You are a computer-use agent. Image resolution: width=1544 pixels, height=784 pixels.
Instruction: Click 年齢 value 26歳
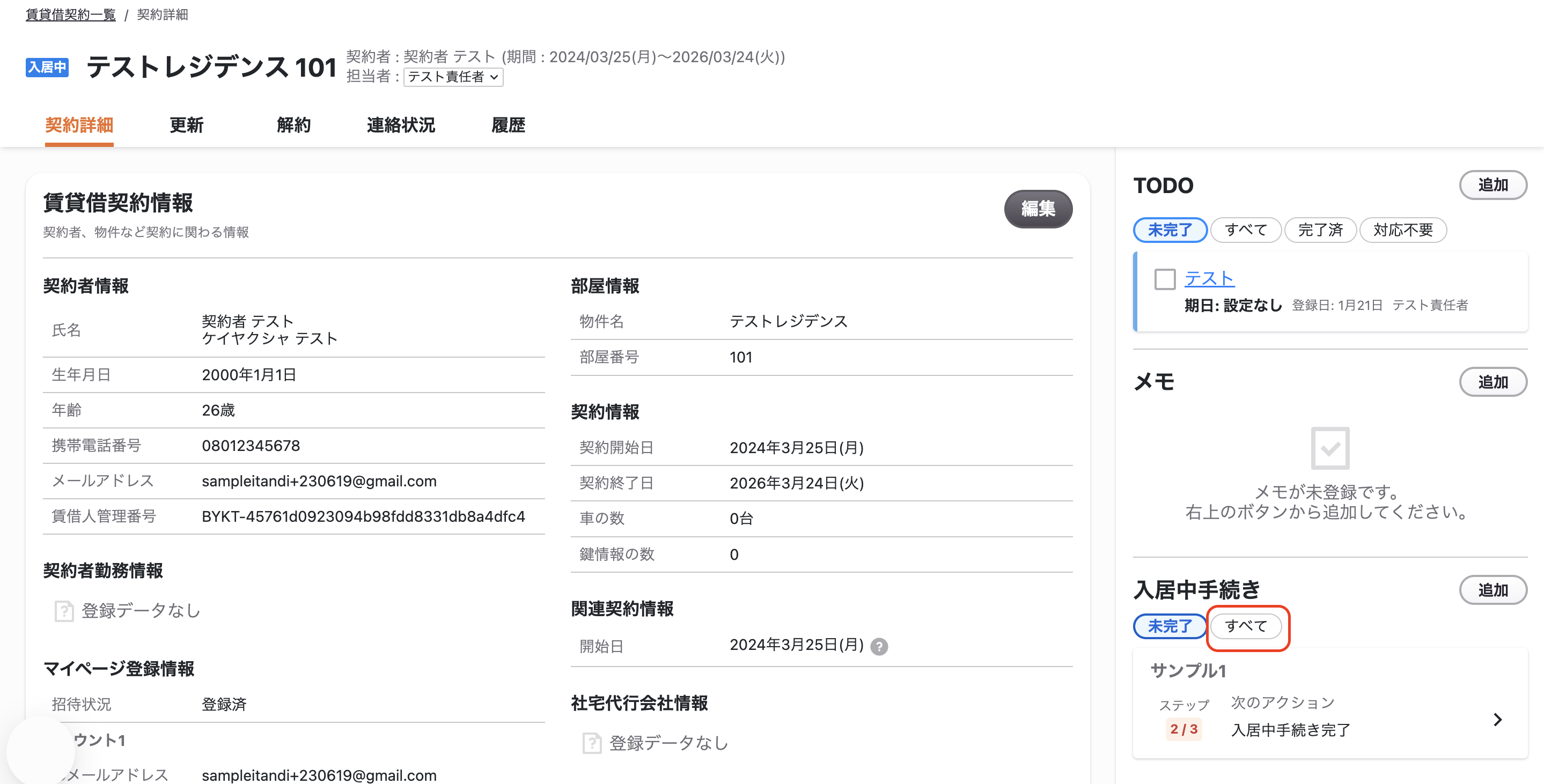click(218, 410)
